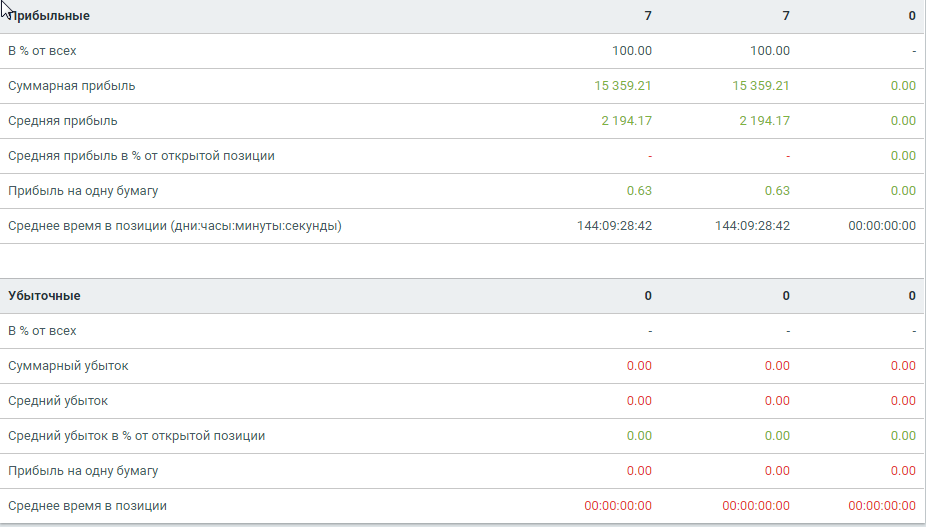This screenshot has height=527, width=926.
Task: Click black 00:00:00:00 value in profitable section
Action: tap(882, 226)
